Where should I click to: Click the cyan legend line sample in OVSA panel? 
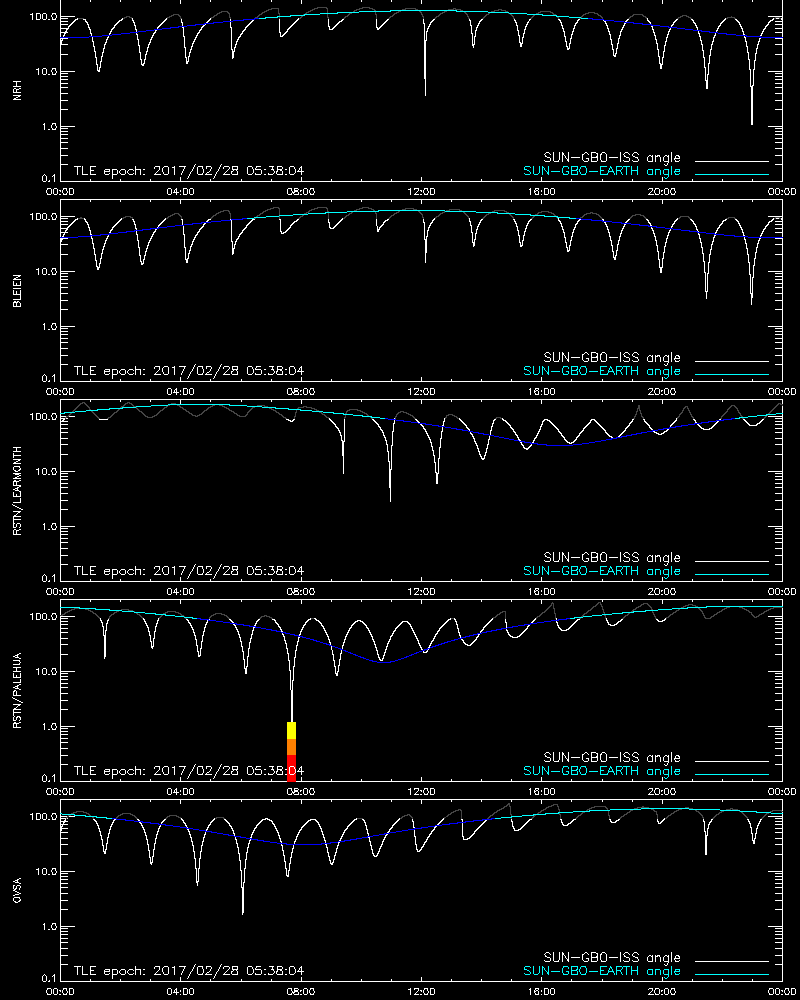732,974
